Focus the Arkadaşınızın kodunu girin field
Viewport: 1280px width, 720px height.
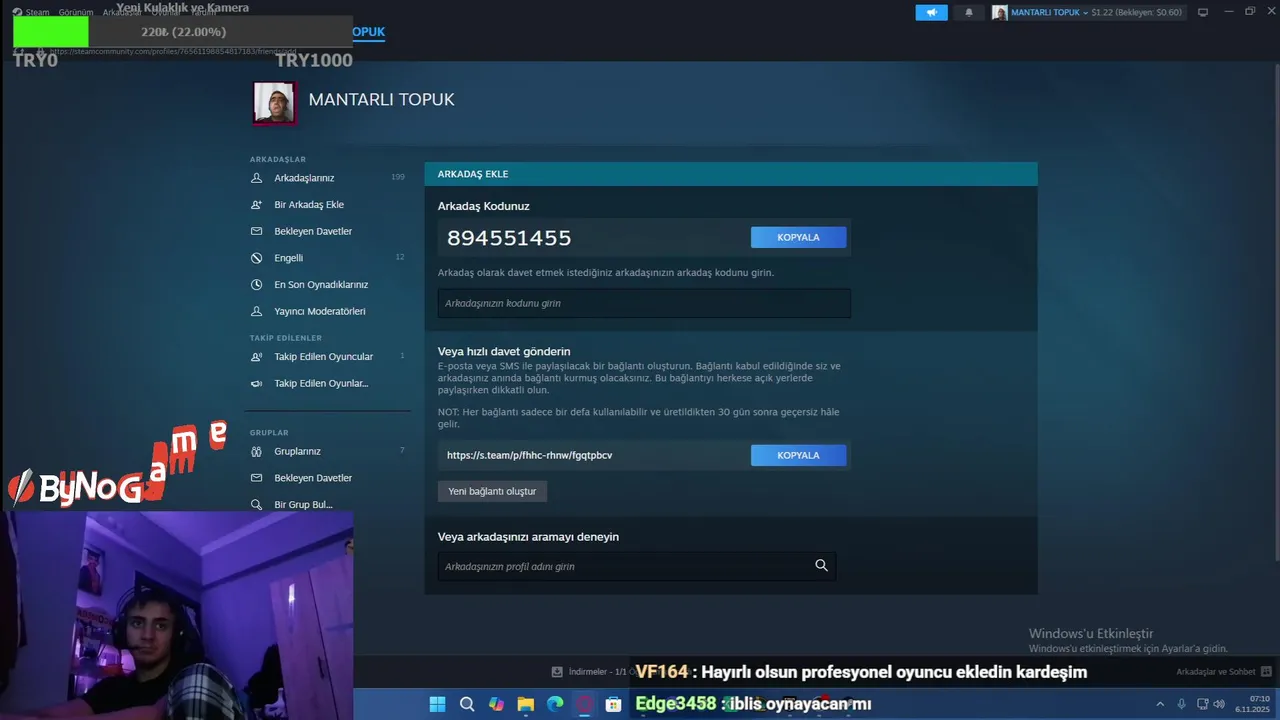tap(644, 303)
